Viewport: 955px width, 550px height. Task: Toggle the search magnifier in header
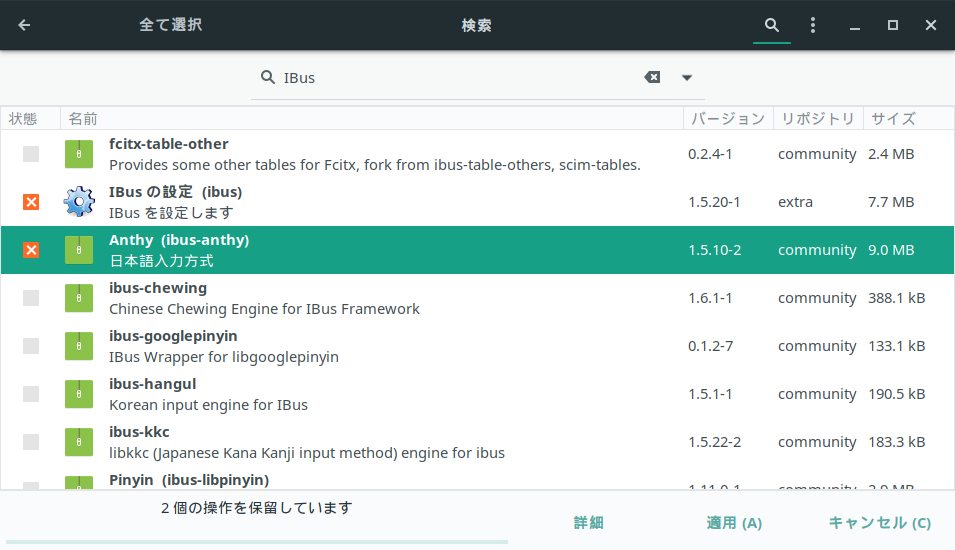pyautogui.click(x=772, y=25)
